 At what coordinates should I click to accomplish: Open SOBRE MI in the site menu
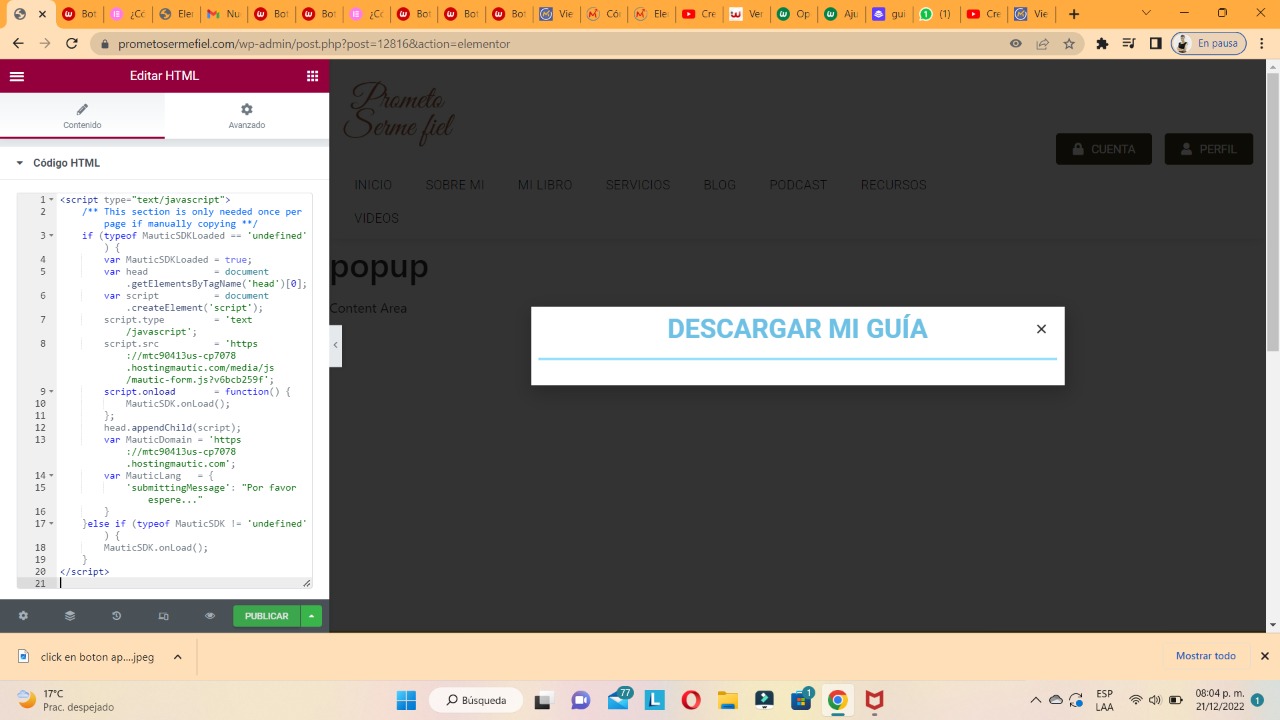pyautogui.click(x=455, y=185)
